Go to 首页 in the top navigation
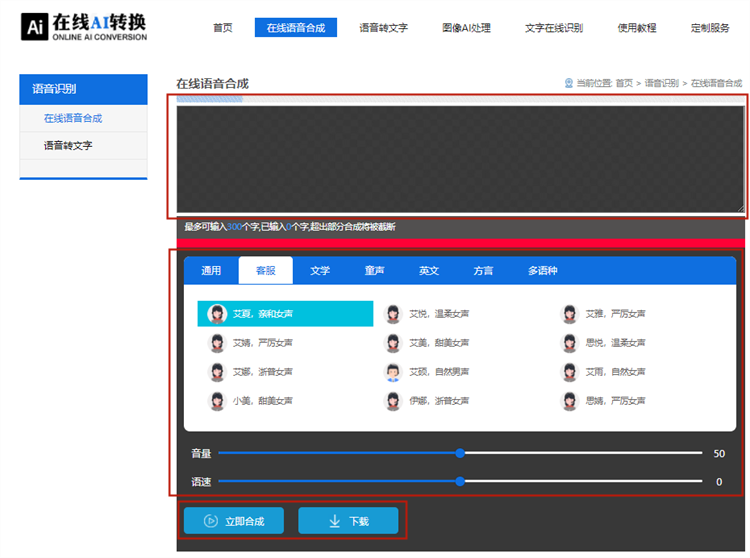 [x=223, y=28]
